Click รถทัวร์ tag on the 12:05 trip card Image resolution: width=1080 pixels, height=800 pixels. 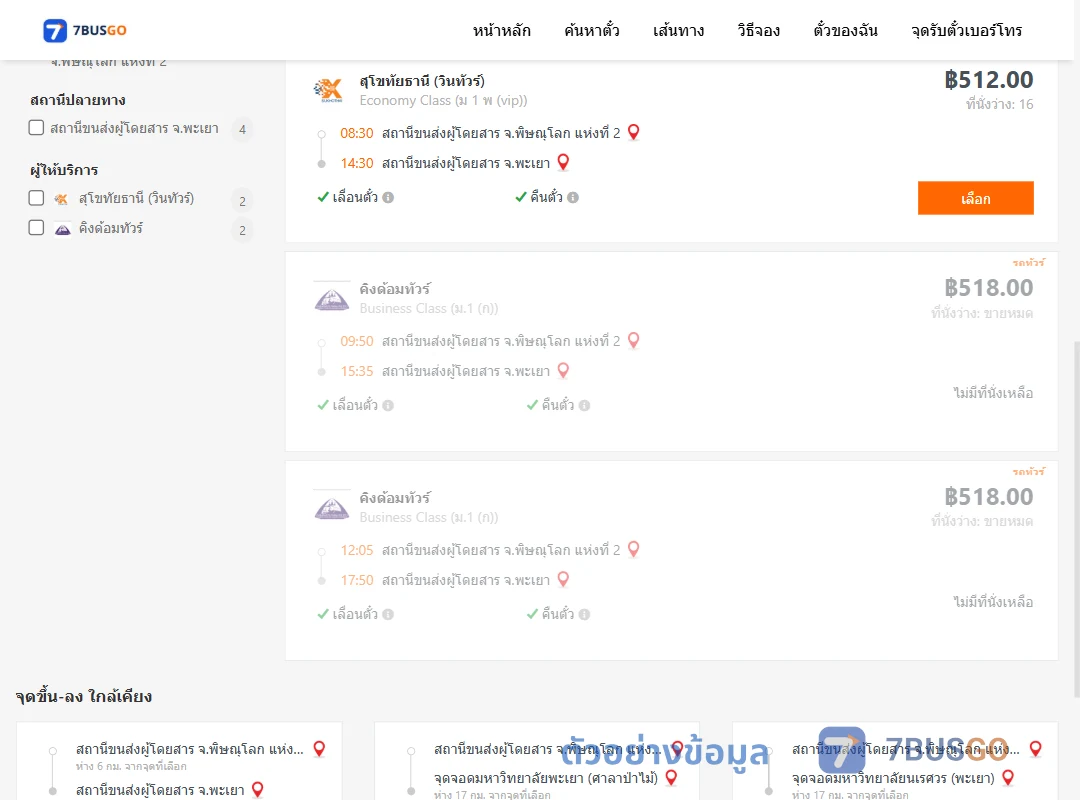click(x=1028, y=471)
